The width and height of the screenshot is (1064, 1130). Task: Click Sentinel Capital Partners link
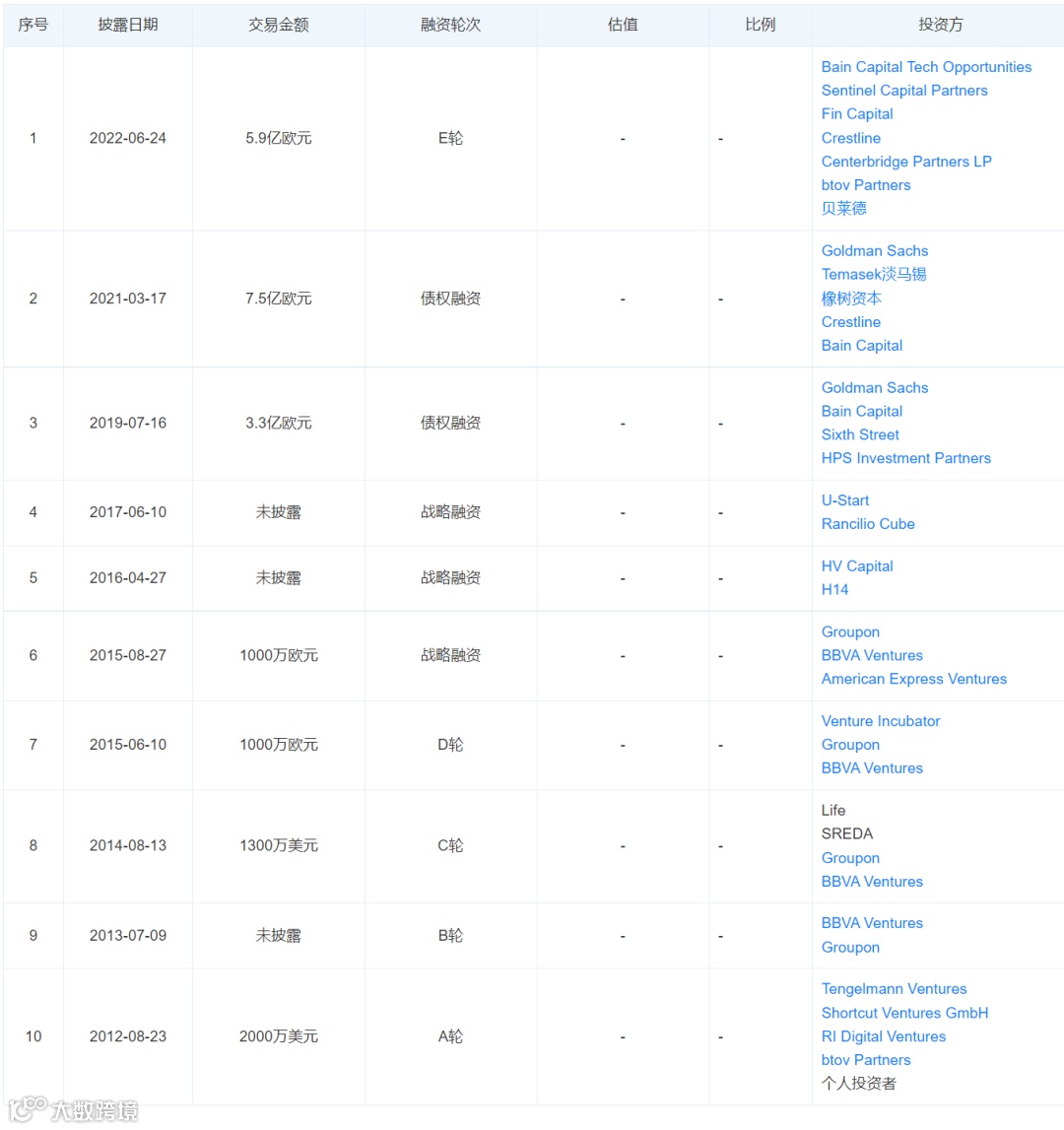904,91
